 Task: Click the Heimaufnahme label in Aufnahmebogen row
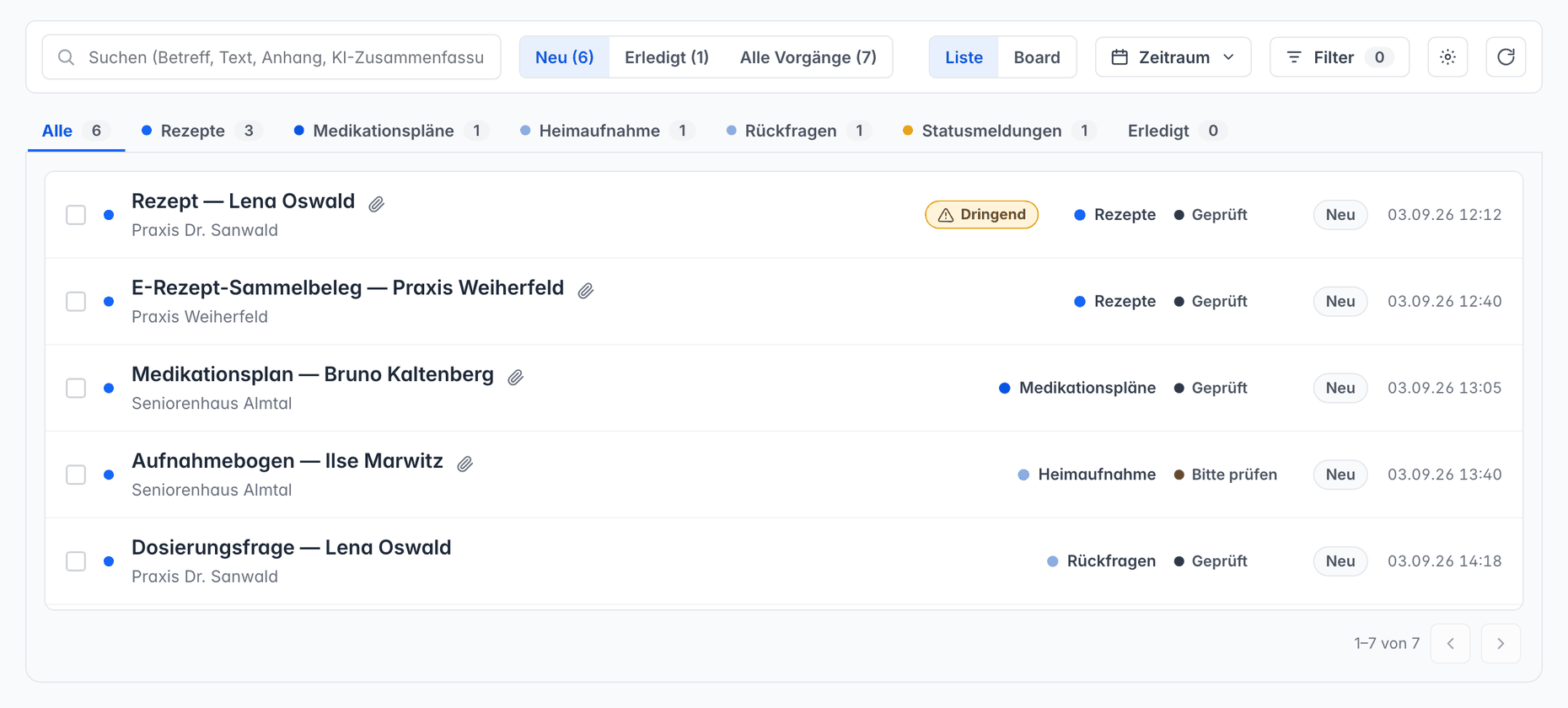(x=1097, y=475)
